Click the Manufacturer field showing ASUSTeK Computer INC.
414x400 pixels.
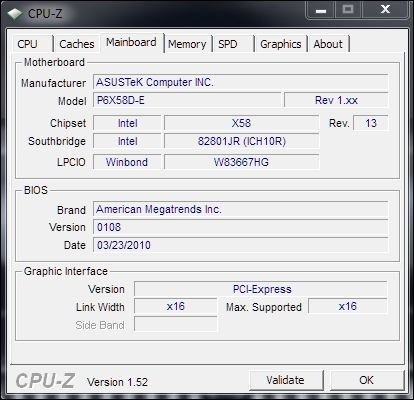pyautogui.click(x=240, y=82)
